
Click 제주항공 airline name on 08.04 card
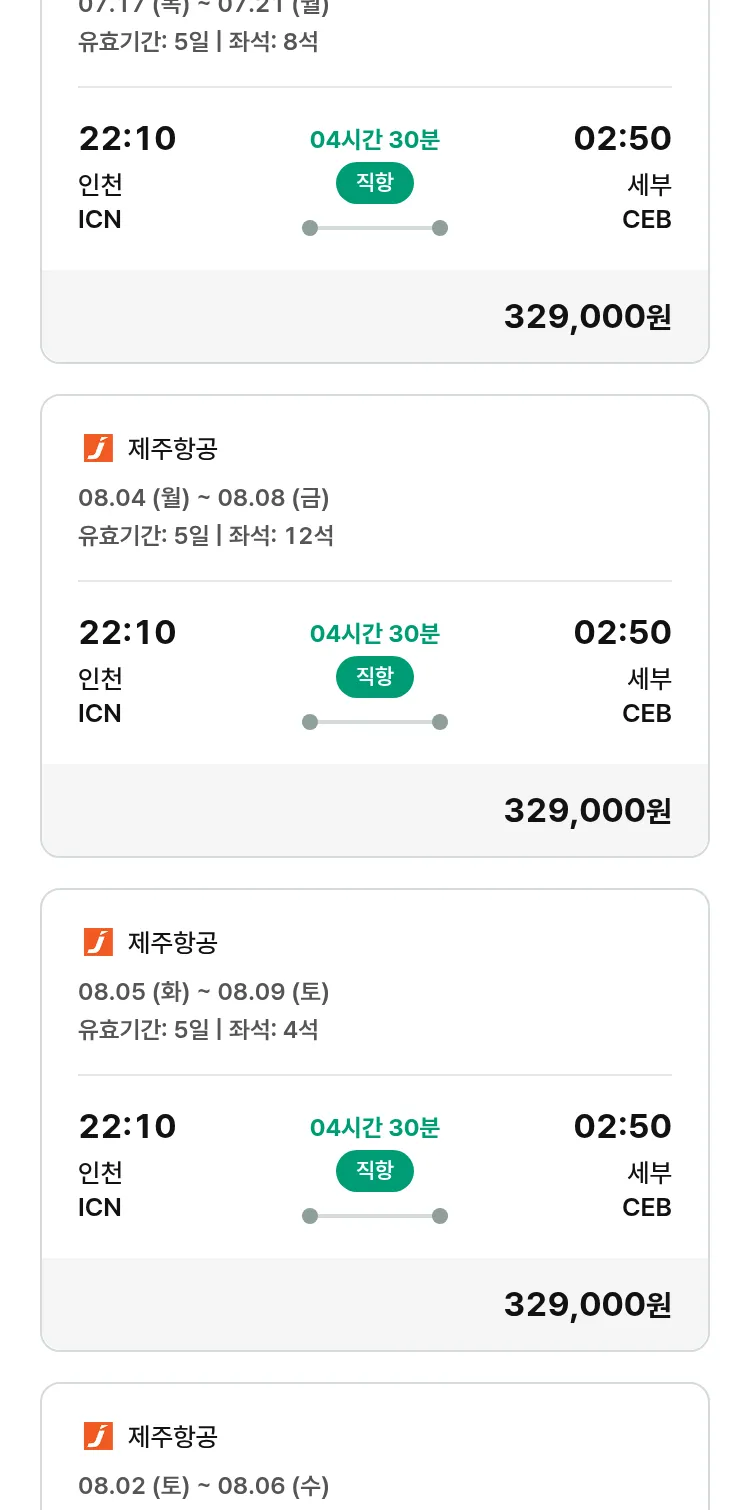(173, 449)
